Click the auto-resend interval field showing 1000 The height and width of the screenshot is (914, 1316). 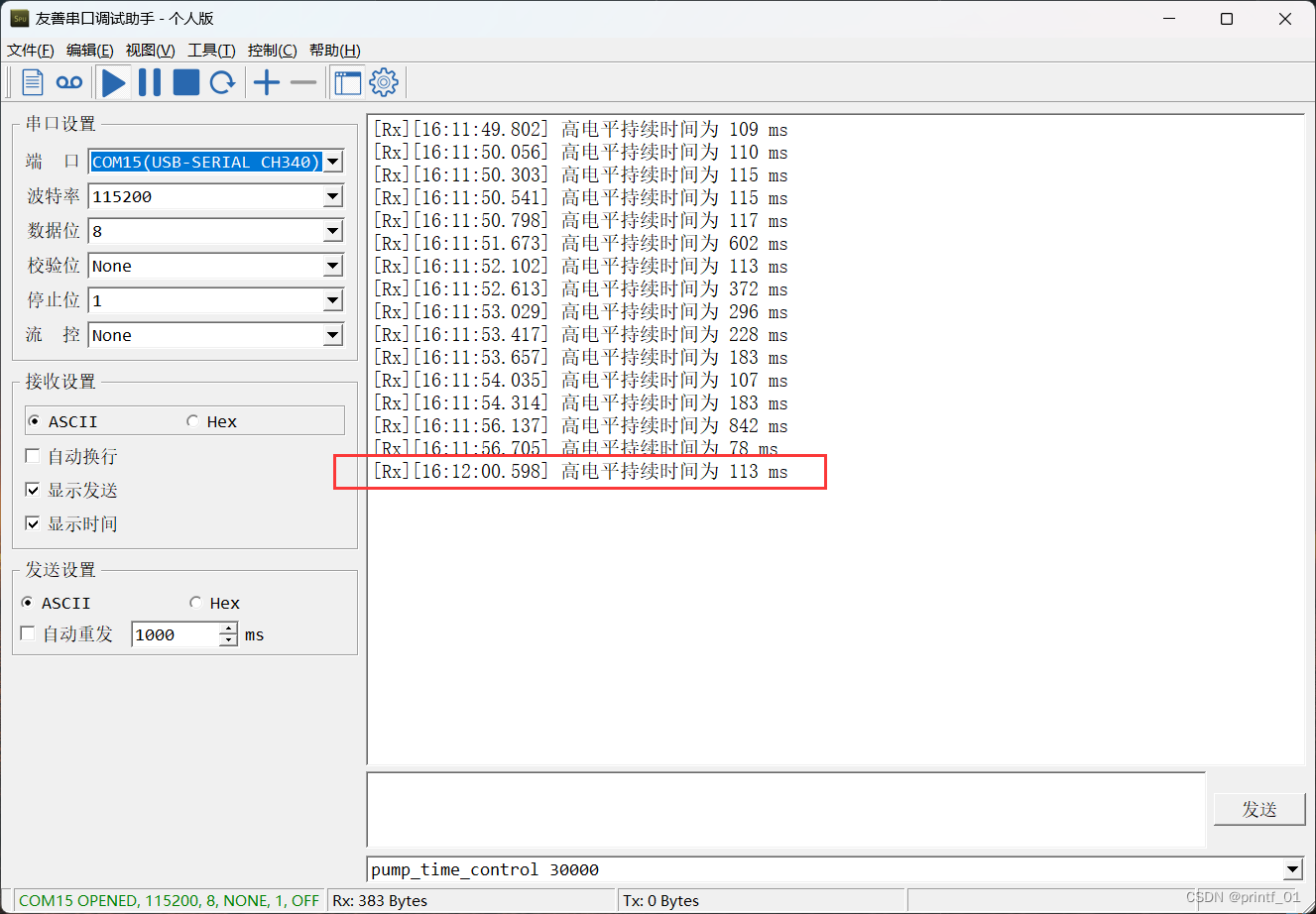(175, 634)
